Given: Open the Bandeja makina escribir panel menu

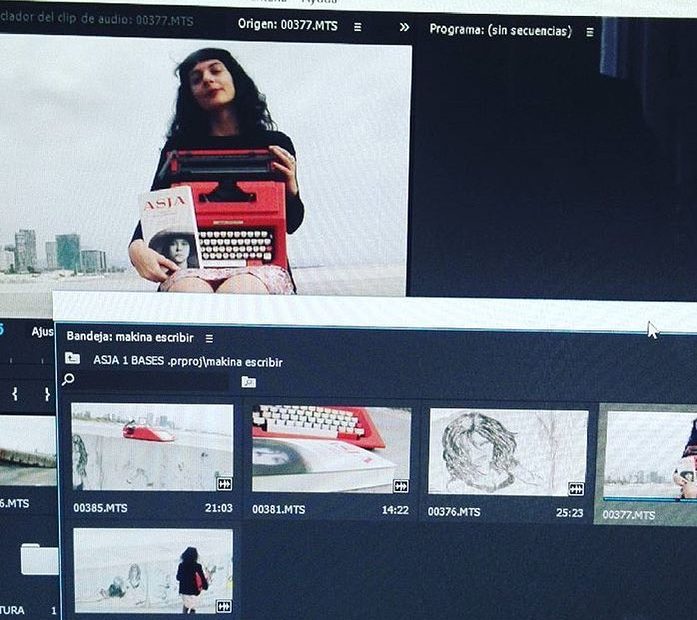Looking at the screenshot, I should point(209,339).
